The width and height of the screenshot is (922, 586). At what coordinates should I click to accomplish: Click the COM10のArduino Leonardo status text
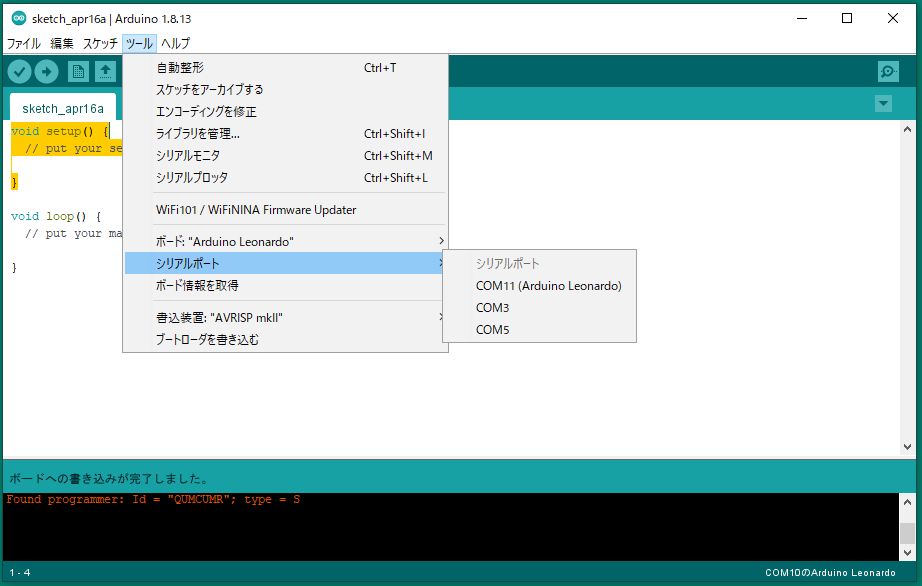[830, 572]
